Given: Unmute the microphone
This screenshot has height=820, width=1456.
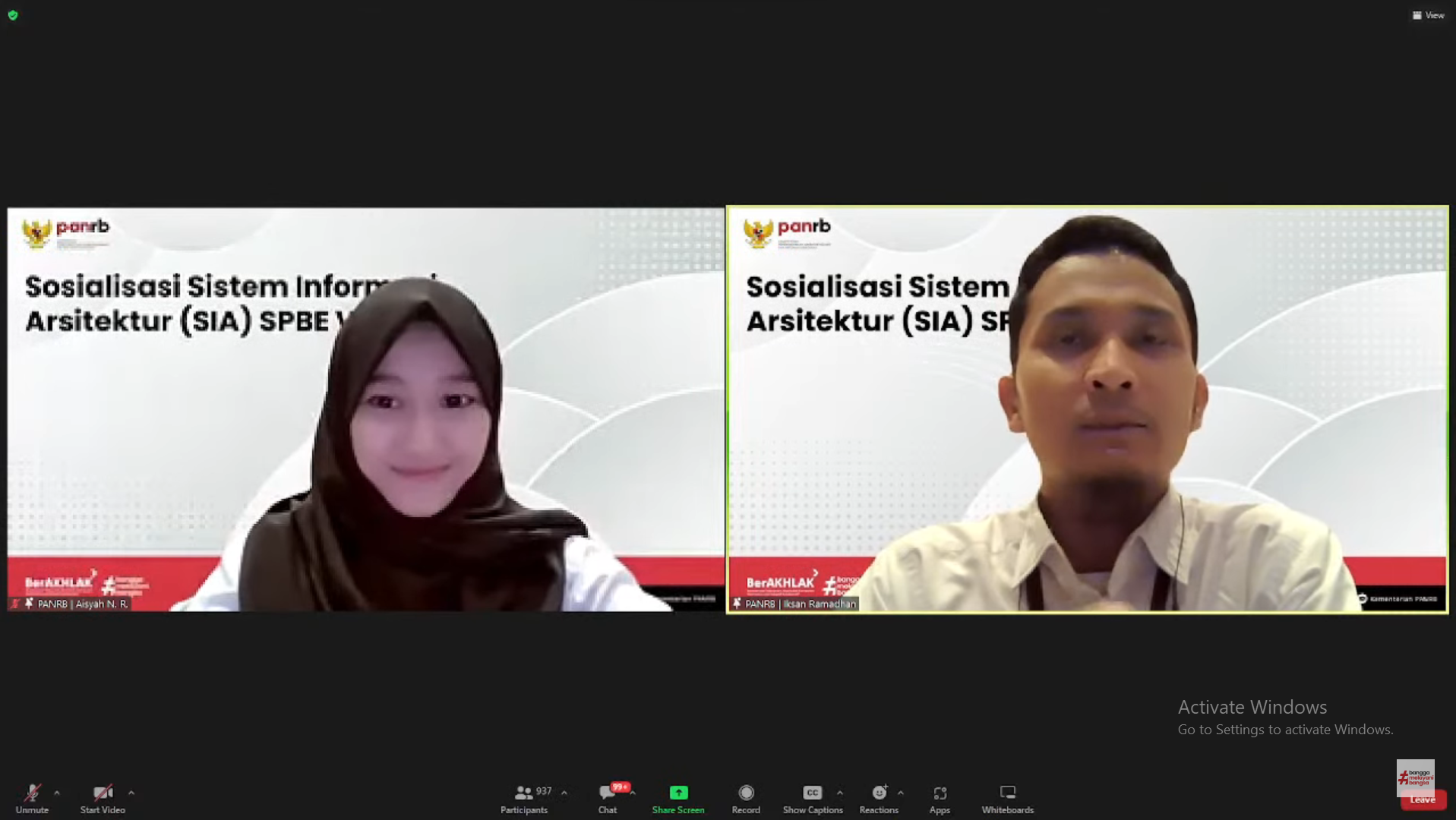Looking at the screenshot, I should click(32, 799).
